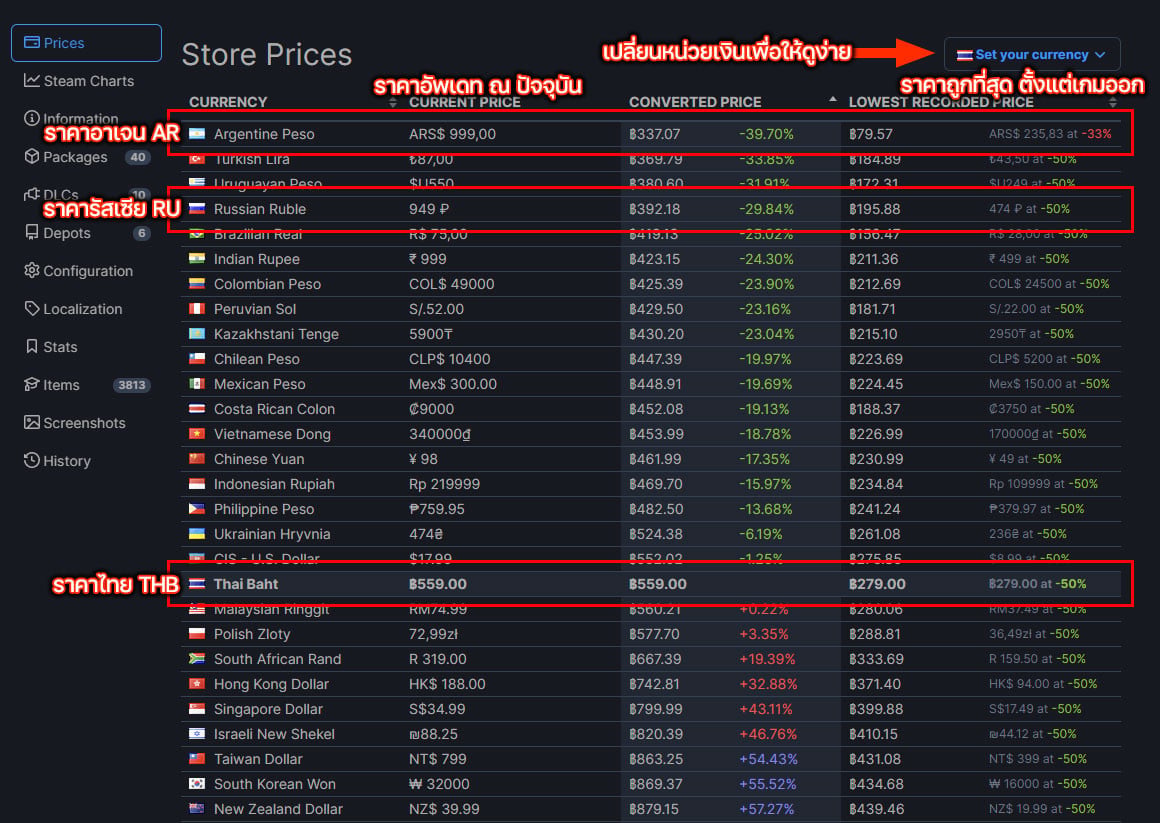
Task: Click the Vietnamese Dong flag icon
Action: [x=197, y=434]
